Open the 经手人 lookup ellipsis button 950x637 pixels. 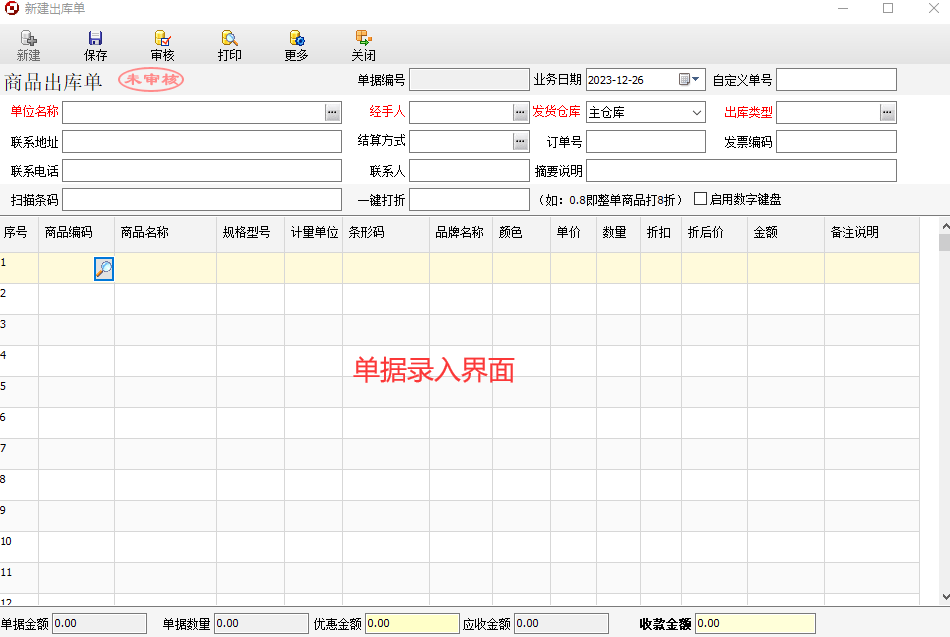click(x=520, y=113)
